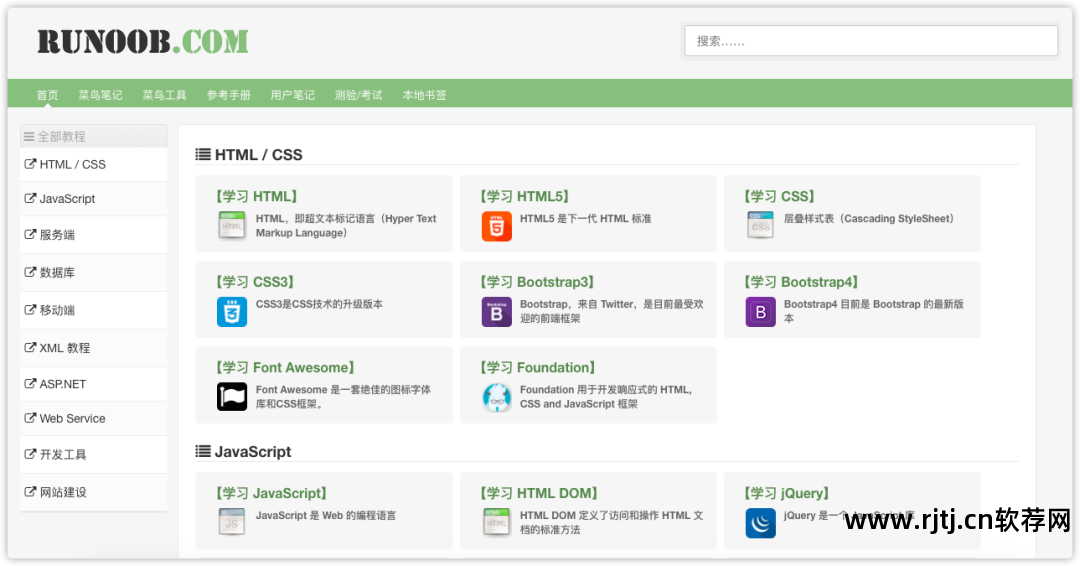
Task: Open the 【学习 CSS】 tutorial link
Action: click(x=779, y=196)
